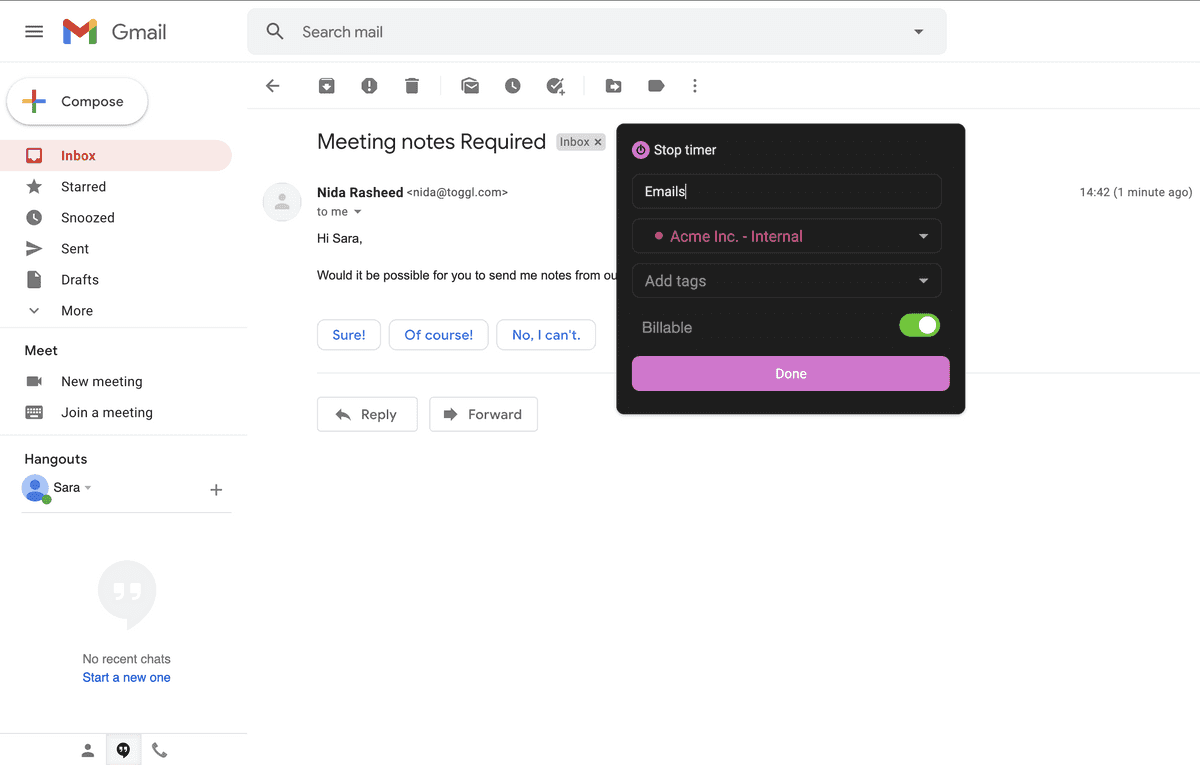Open search options with the dropdown arrow
This screenshot has width=1200, height=765.
[x=918, y=31]
